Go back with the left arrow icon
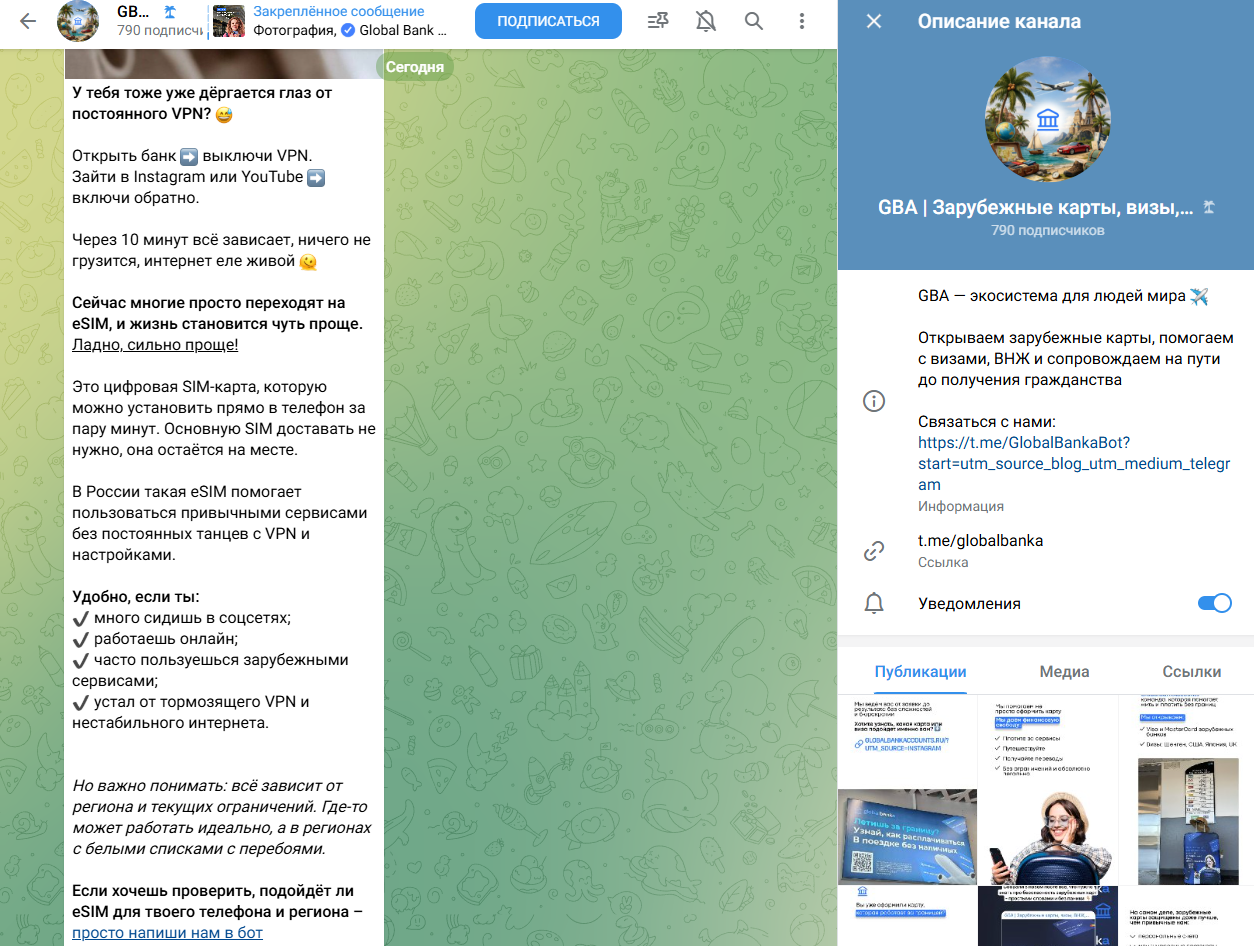 pyautogui.click(x=28, y=21)
